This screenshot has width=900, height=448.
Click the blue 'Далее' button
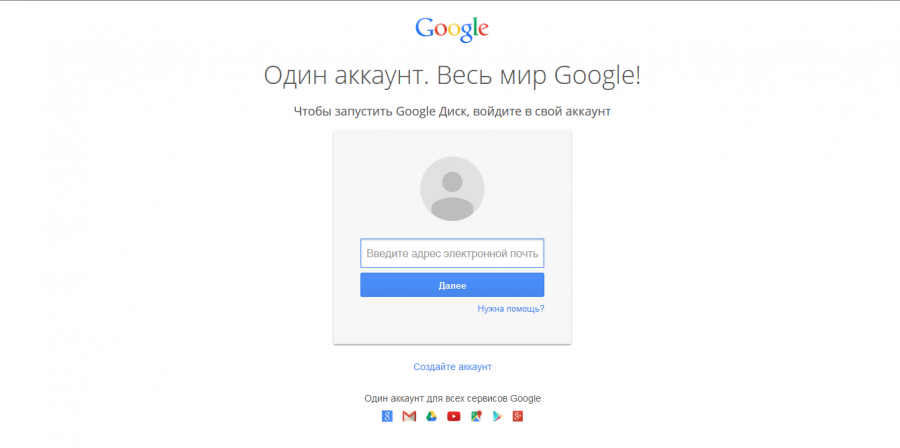click(452, 285)
